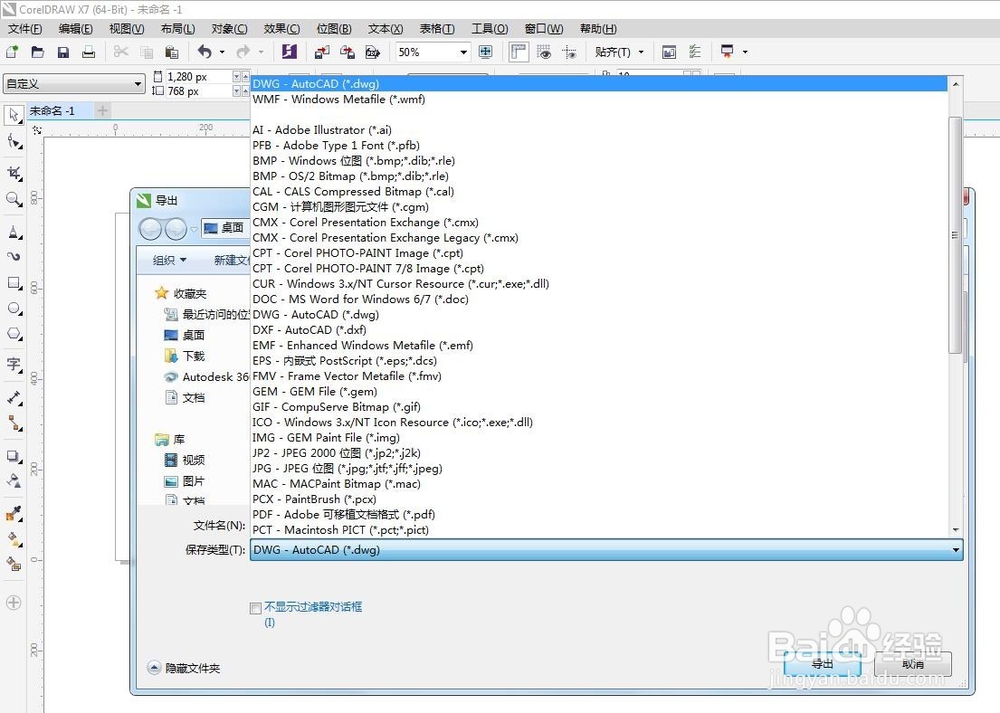Click the Redo arrow icon

[243, 52]
